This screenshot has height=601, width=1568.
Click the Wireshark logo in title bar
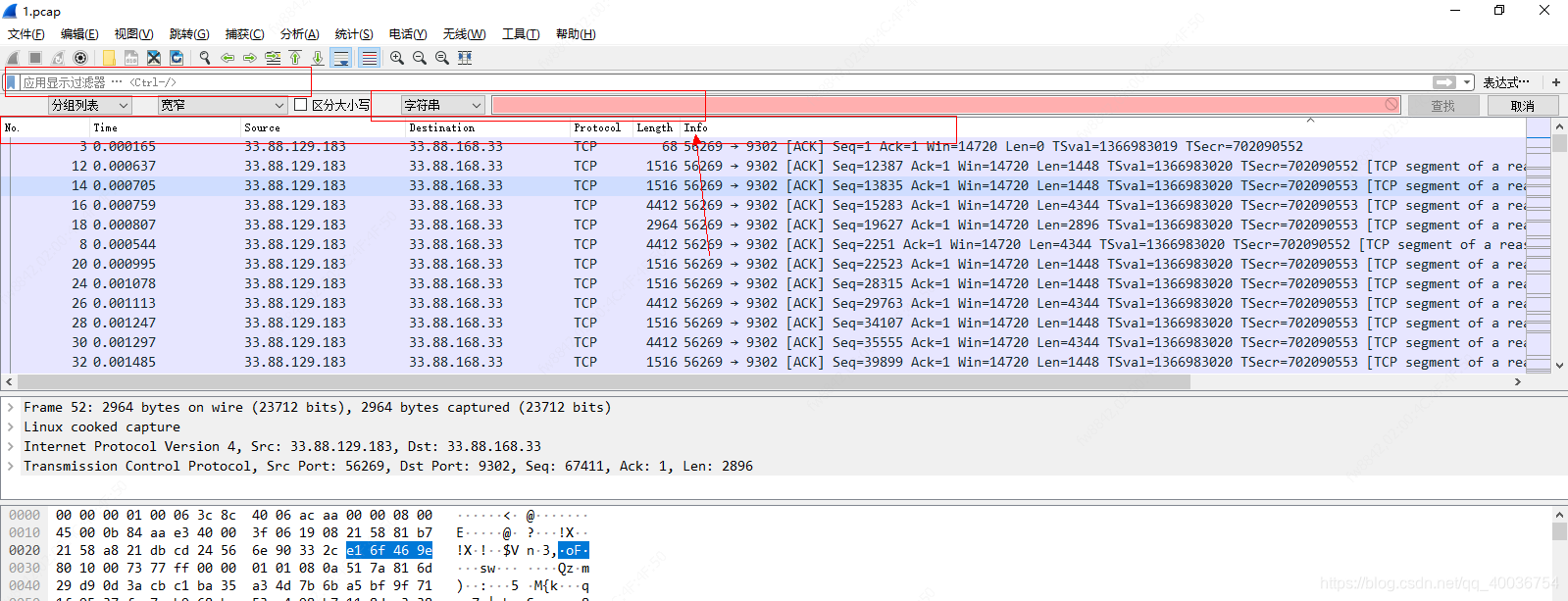pos(10,11)
